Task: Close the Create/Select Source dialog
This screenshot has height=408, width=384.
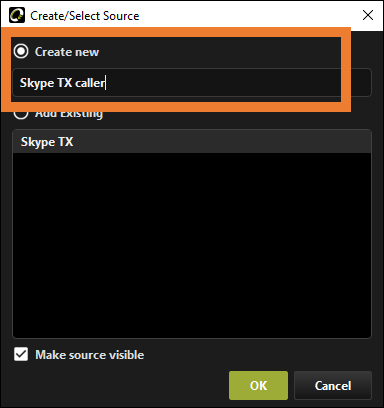Action: pos(368,15)
